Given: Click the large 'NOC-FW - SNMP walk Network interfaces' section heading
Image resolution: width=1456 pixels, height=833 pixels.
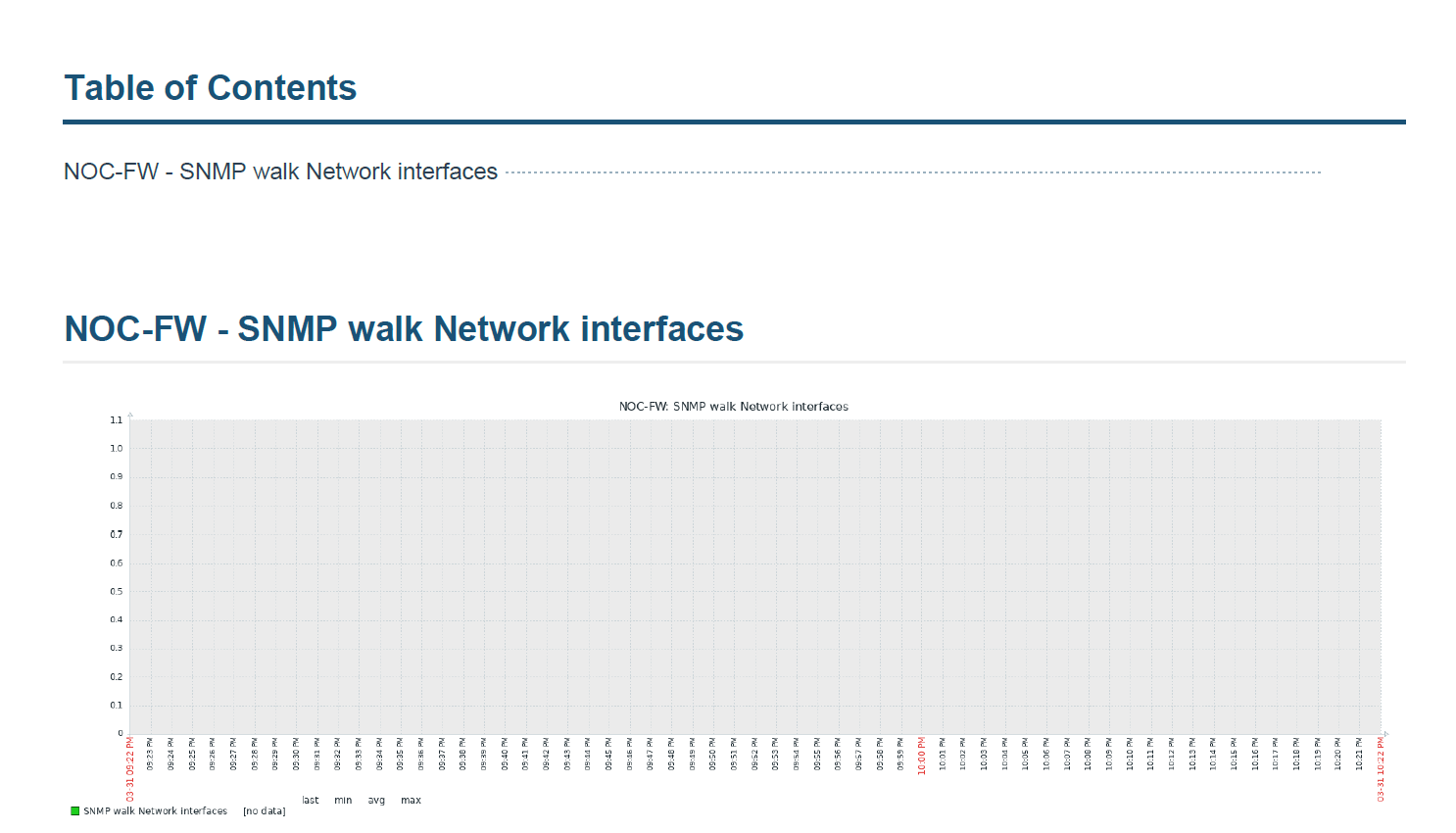Looking at the screenshot, I should coord(404,329).
